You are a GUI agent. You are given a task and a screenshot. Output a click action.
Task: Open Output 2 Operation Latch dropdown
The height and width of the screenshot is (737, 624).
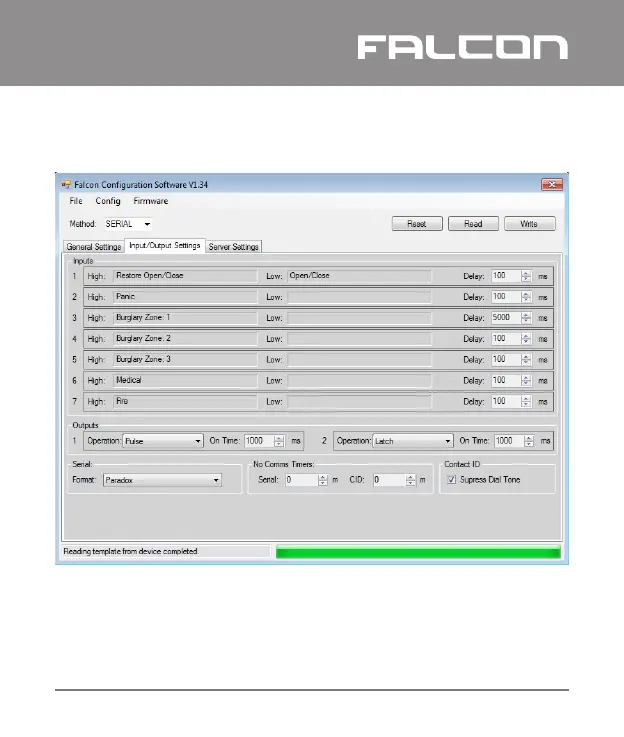click(x=413, y=441)
